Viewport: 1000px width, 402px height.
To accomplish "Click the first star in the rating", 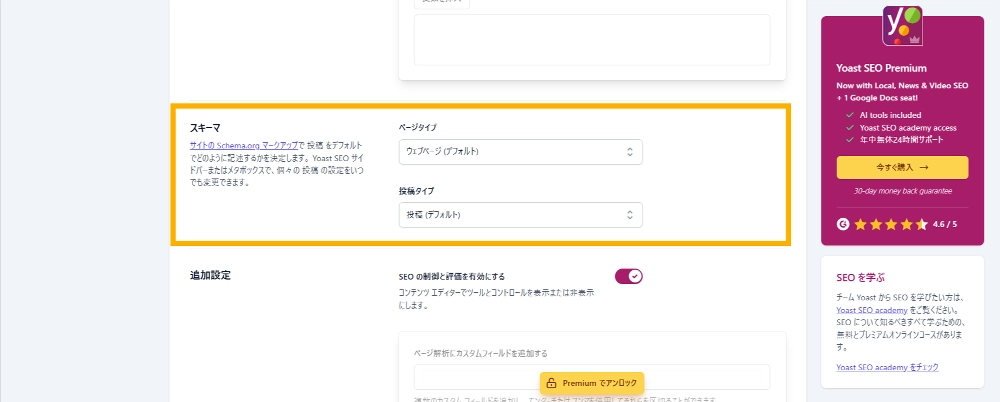I will [860, 224].
